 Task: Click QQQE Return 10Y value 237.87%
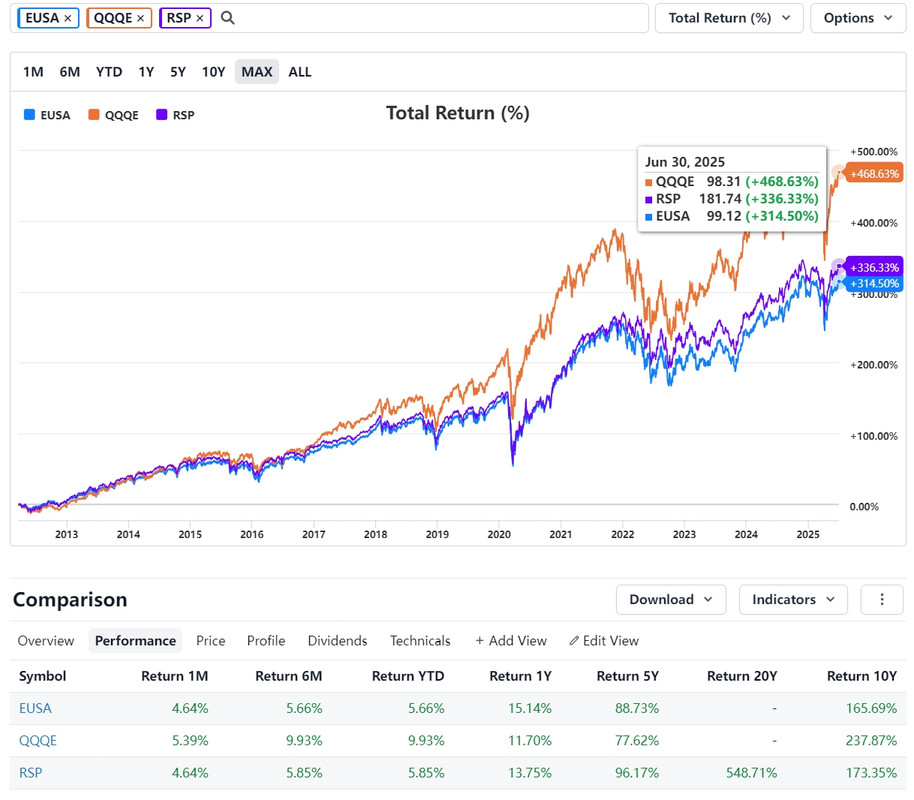(x=871, y=741)
